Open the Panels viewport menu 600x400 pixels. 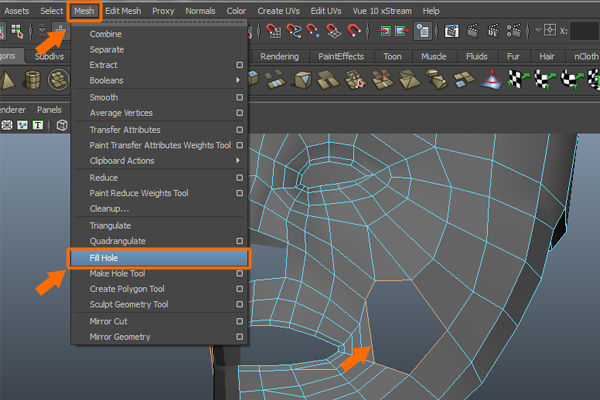pos(49,109)
